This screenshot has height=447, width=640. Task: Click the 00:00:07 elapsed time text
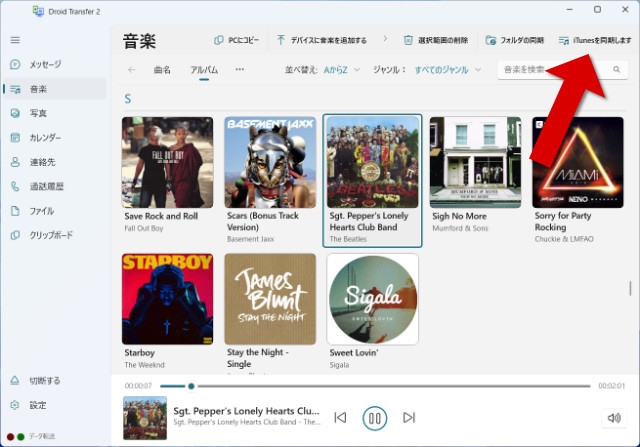tap(138, 386)
